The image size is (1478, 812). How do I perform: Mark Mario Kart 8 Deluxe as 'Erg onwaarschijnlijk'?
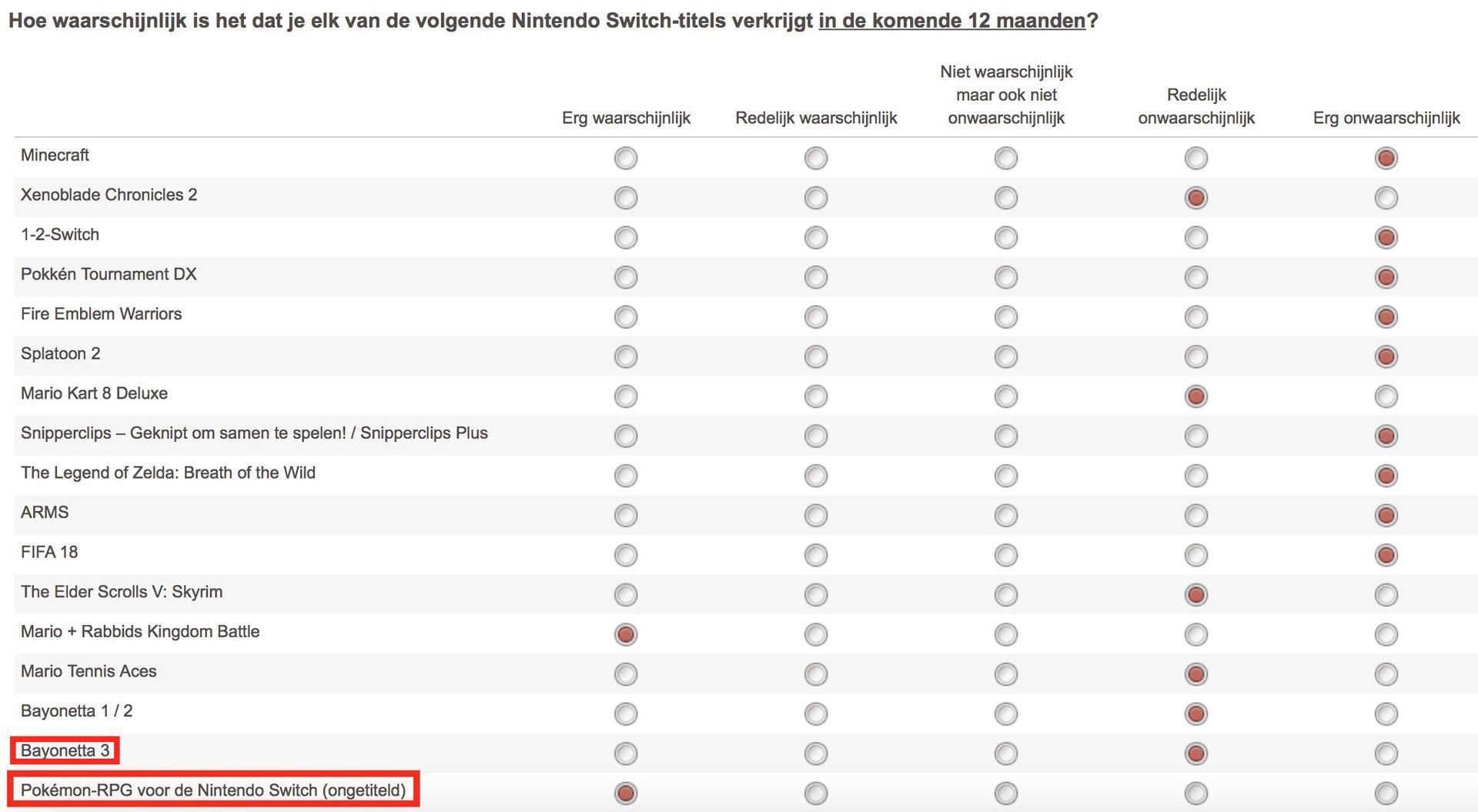pos(1386,396)
